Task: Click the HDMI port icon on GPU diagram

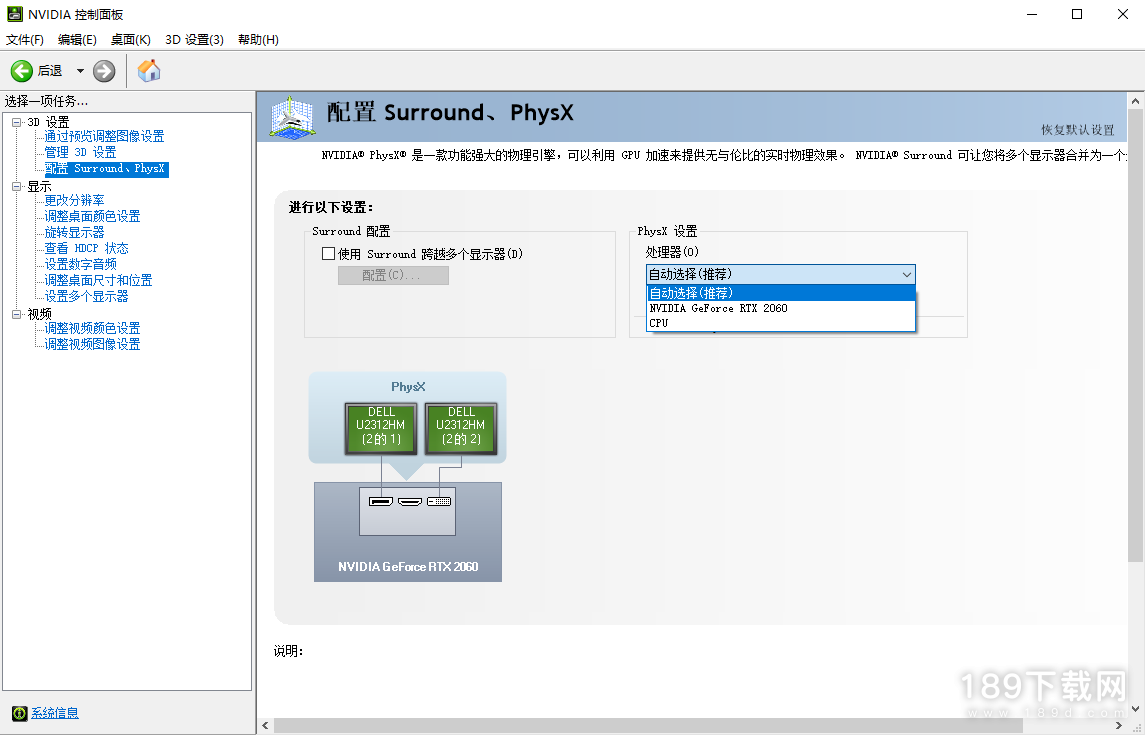Action: click(410, 500)
